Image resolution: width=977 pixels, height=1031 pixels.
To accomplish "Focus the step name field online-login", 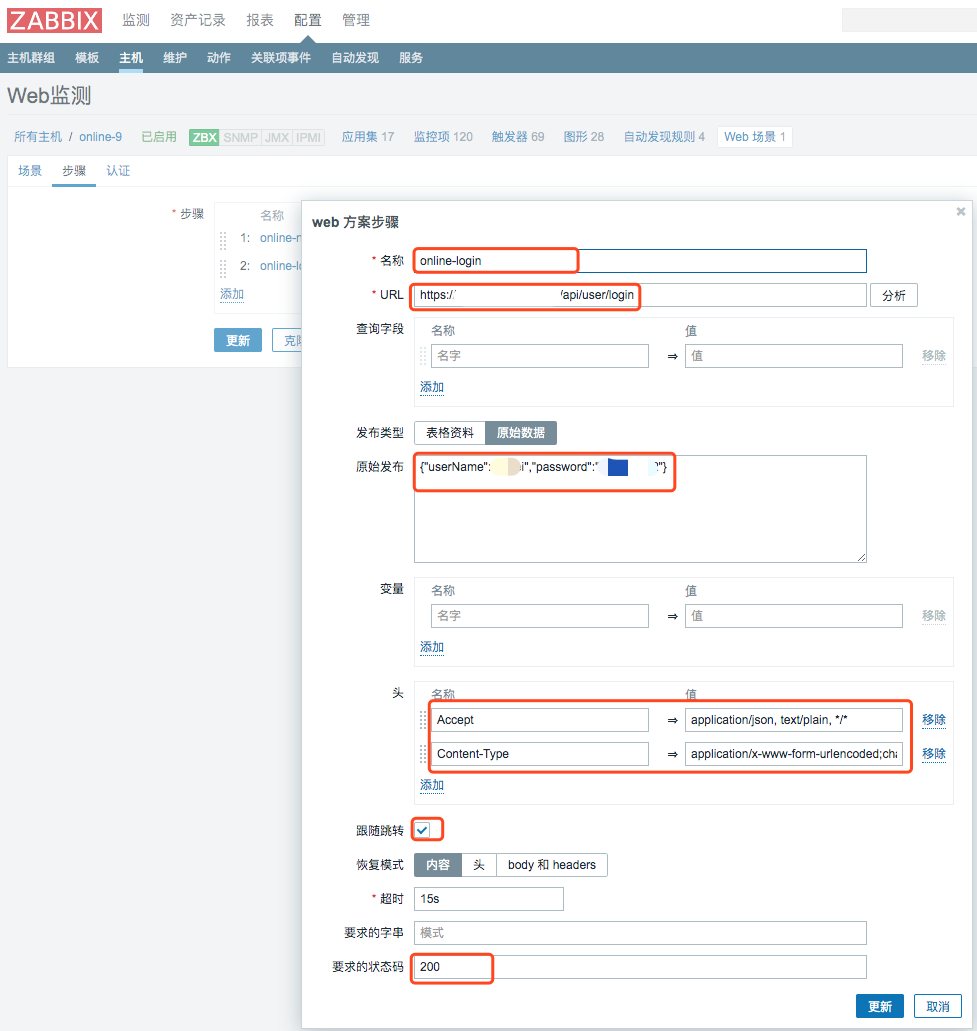I will point(640,261).
